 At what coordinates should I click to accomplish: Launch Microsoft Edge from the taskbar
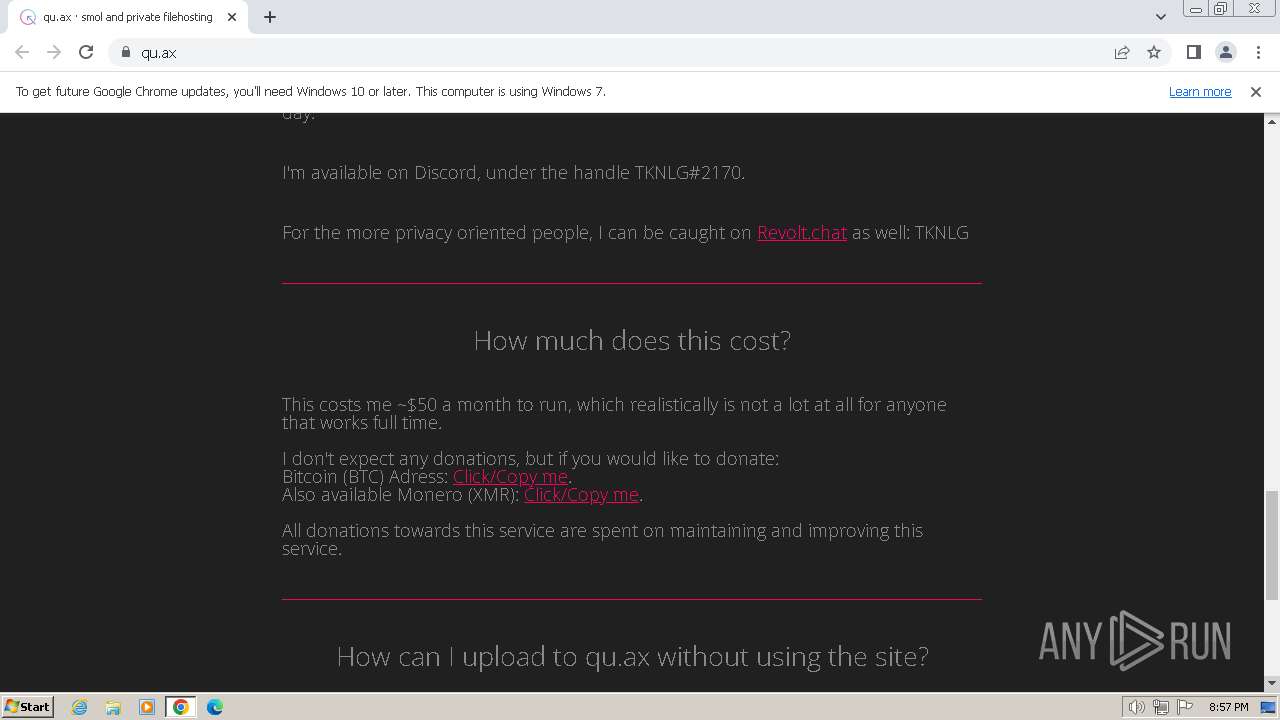pyautogui.click(x=215, y=707)
